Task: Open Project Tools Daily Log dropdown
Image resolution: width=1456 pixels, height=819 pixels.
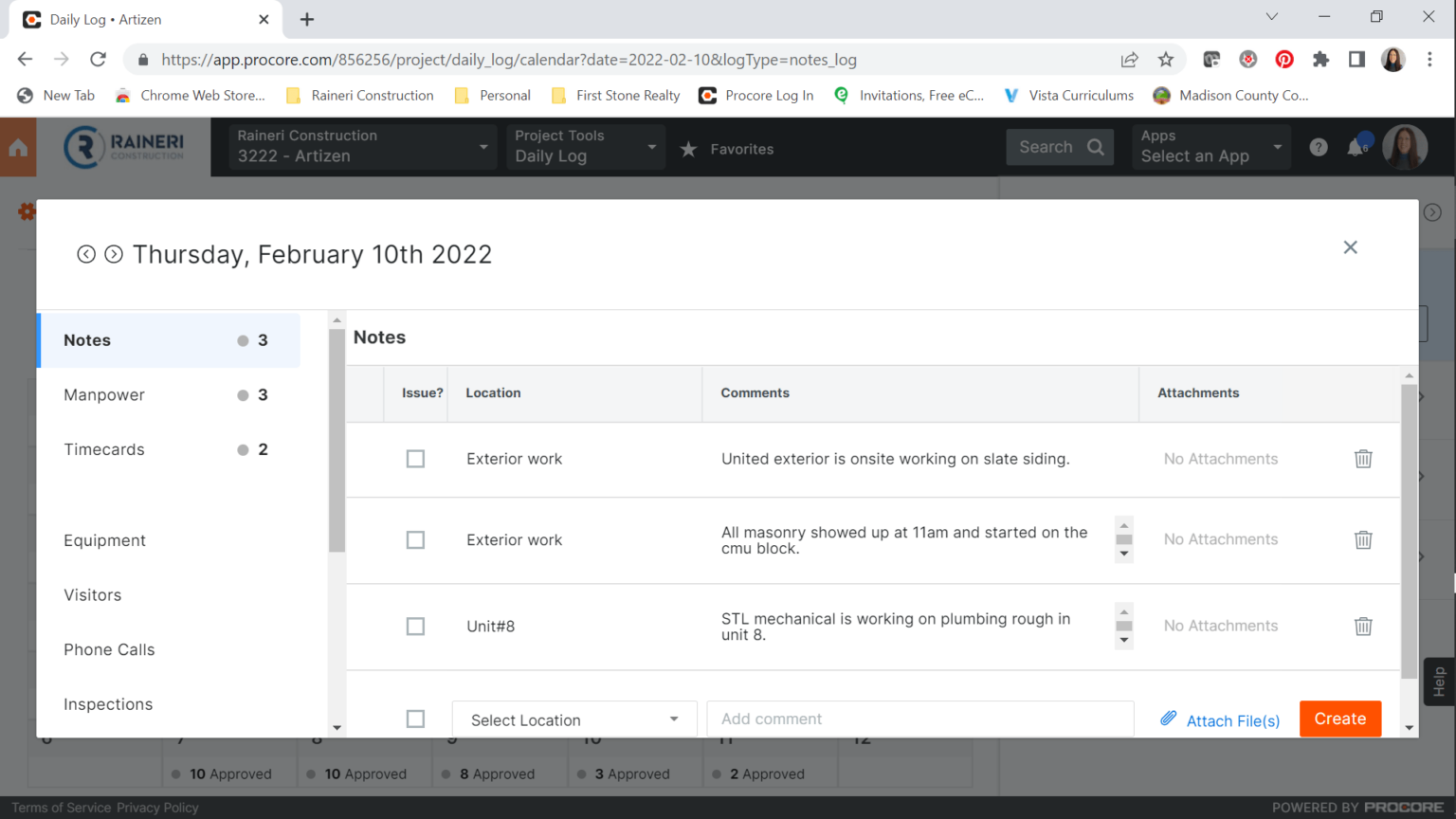Action: (x=586, y=147)
